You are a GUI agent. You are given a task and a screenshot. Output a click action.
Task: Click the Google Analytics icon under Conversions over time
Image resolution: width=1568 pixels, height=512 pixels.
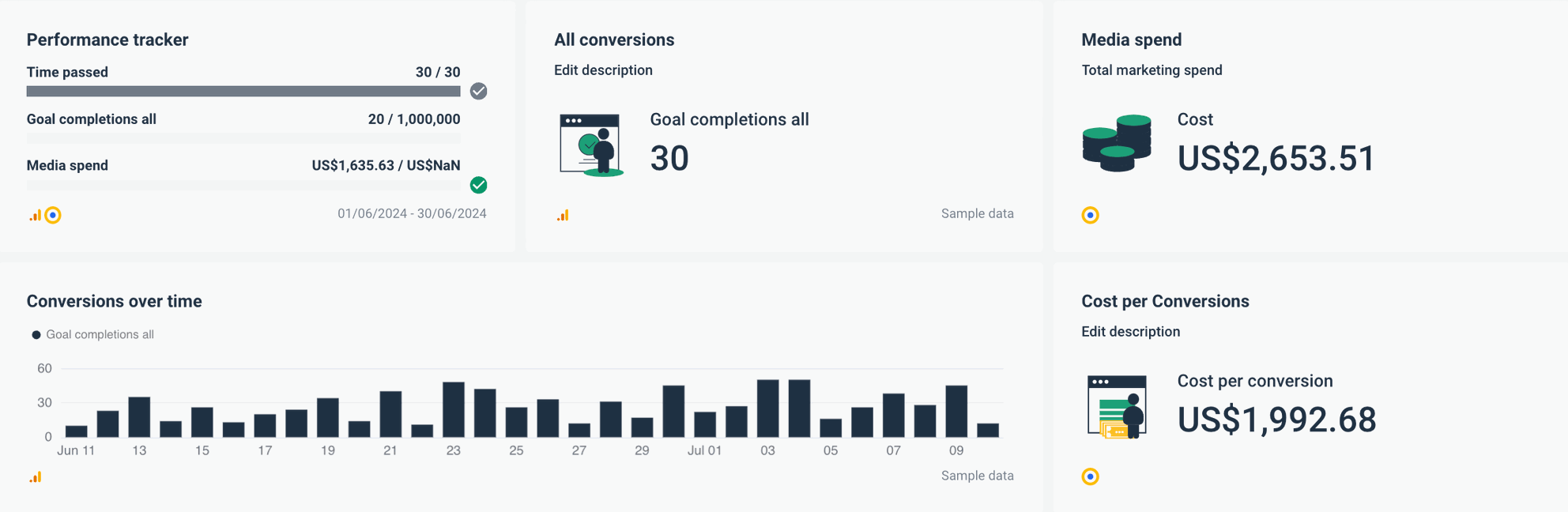tap(35, 476)
